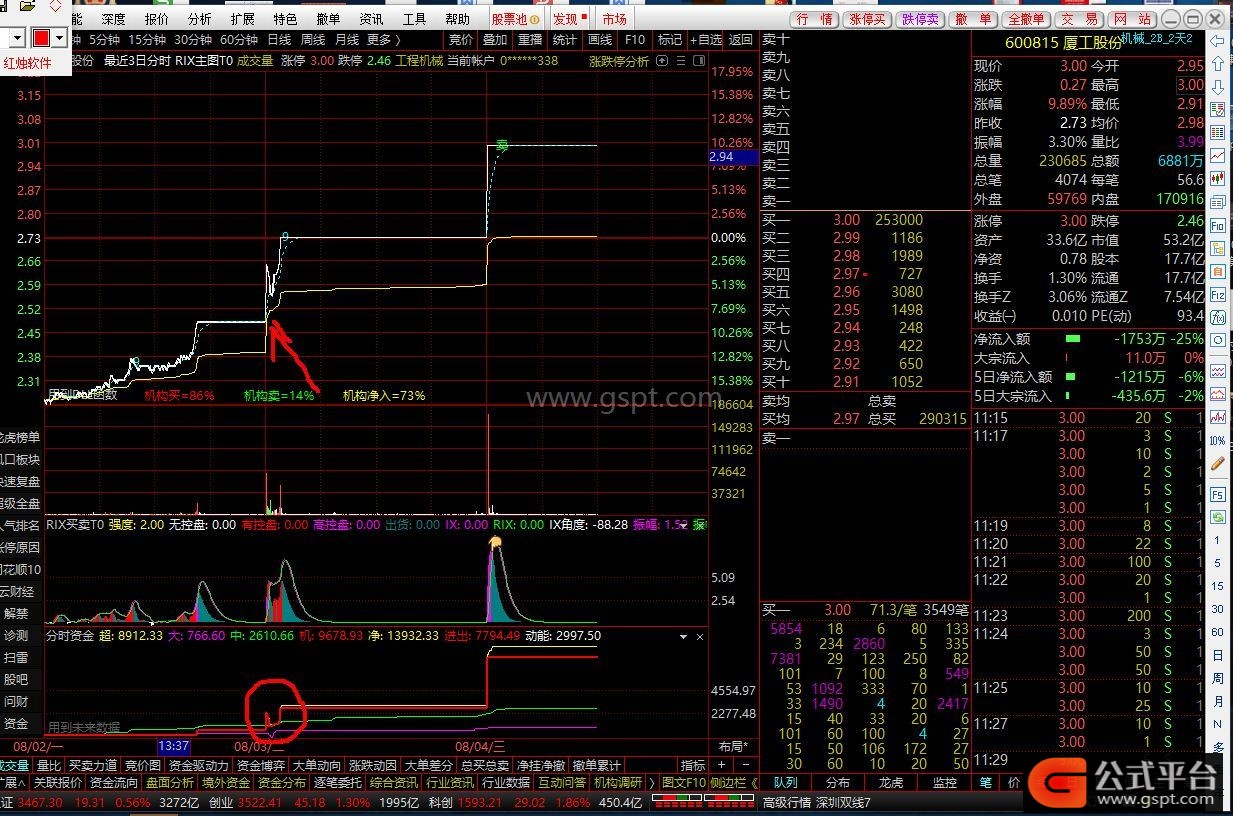Click the 行情 button
Viewport: 1233px width, 816px height.
(814, 19)
